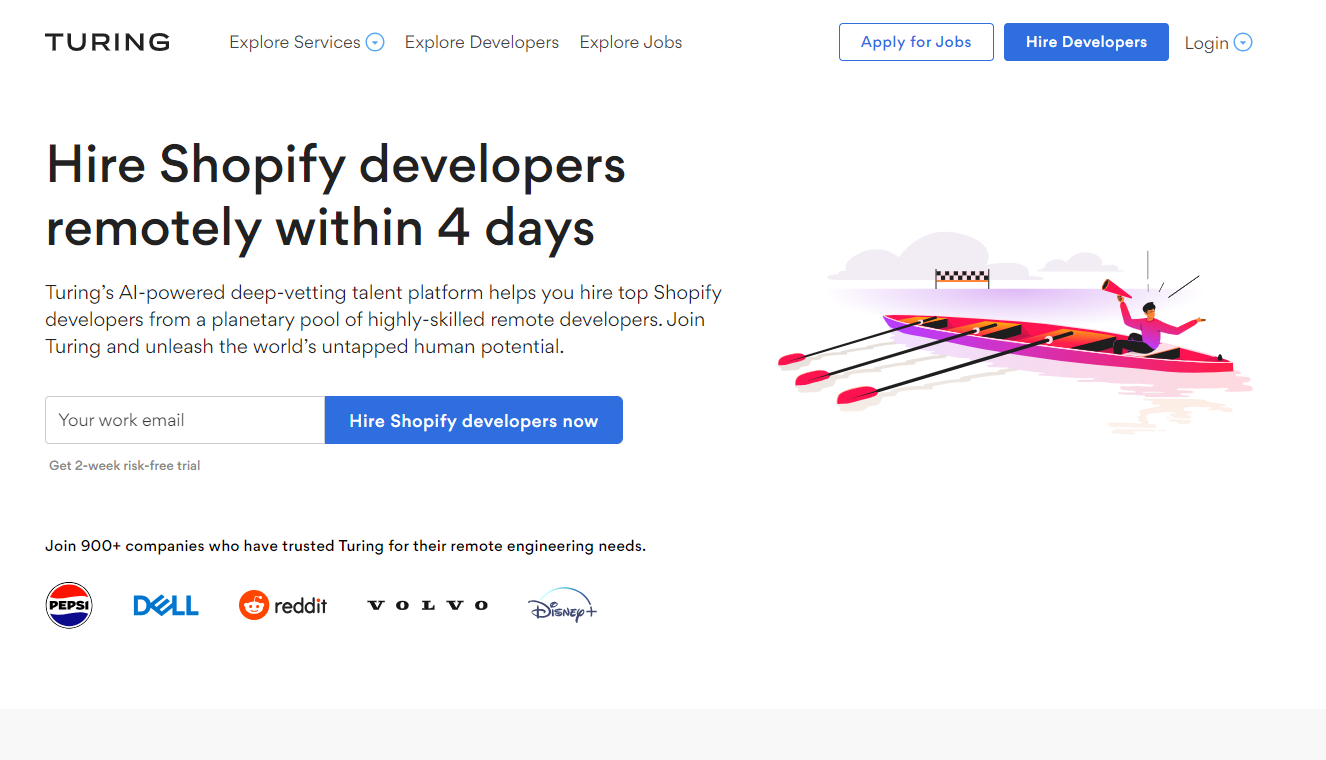Click the Pepsi logo

click(x=69, y=605)
